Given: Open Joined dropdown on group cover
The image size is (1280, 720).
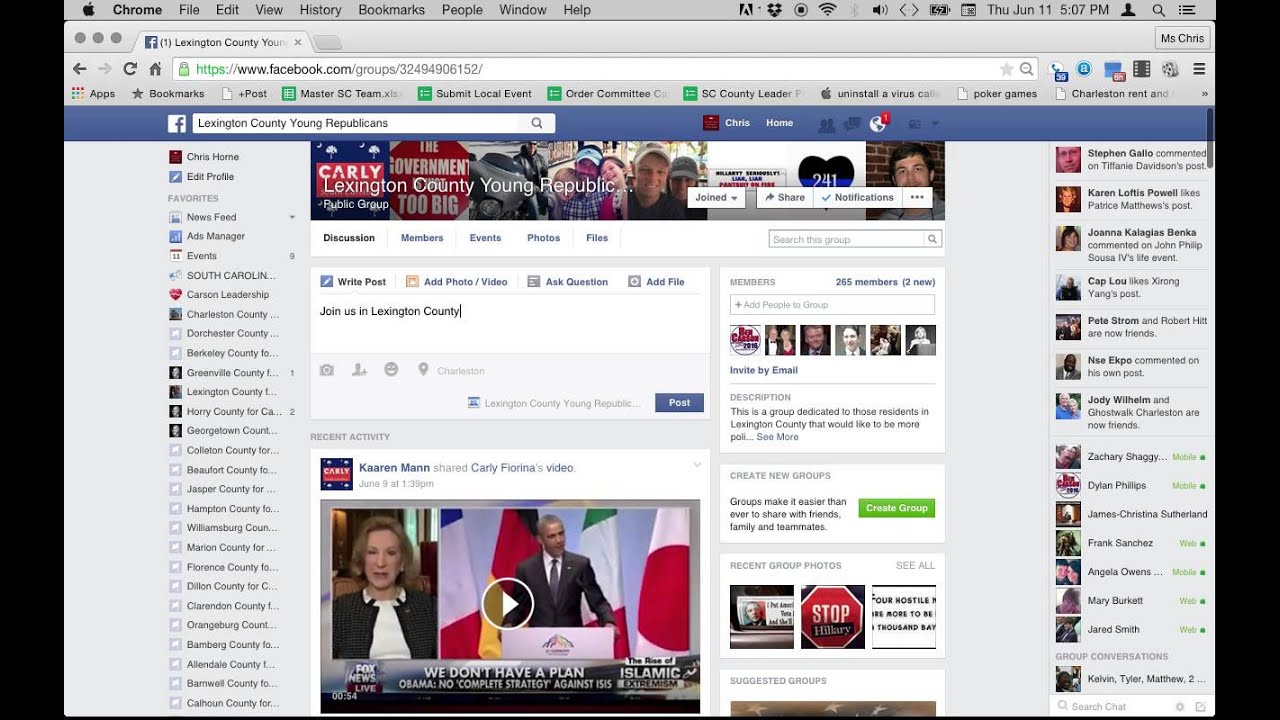Looking at the screenshot, I should [717, 198].
